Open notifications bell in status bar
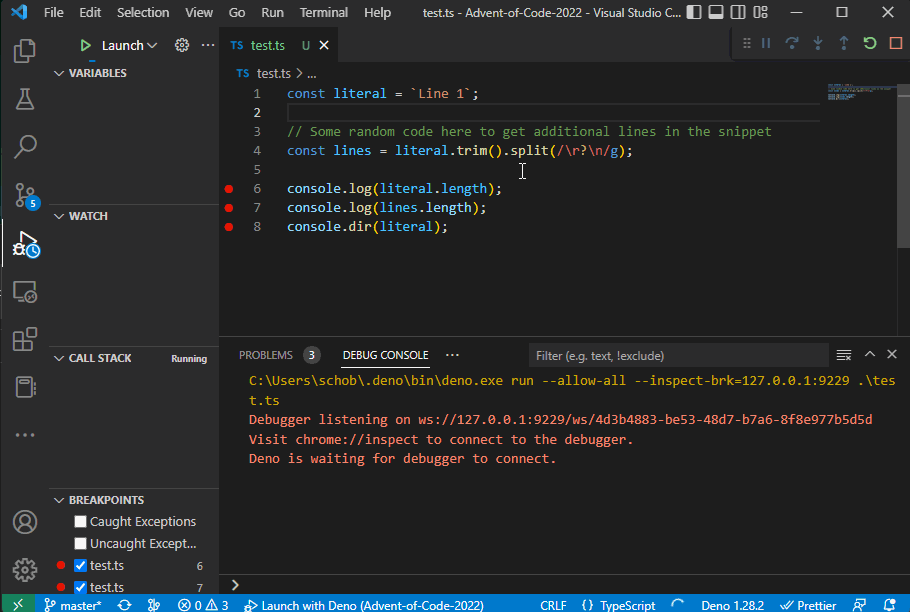 pos(889,605)
